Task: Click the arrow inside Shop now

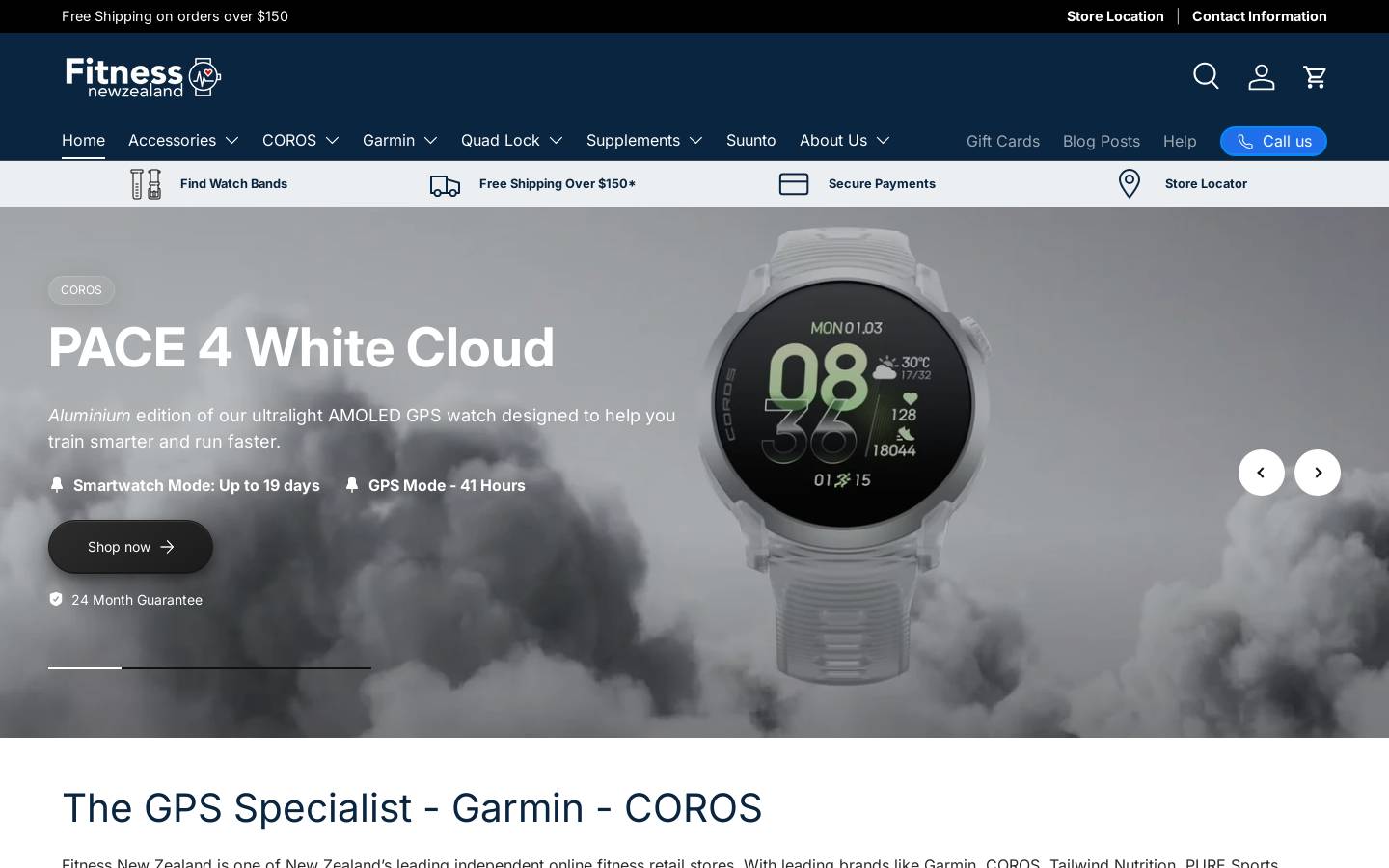Action: (x=167, y=547)
